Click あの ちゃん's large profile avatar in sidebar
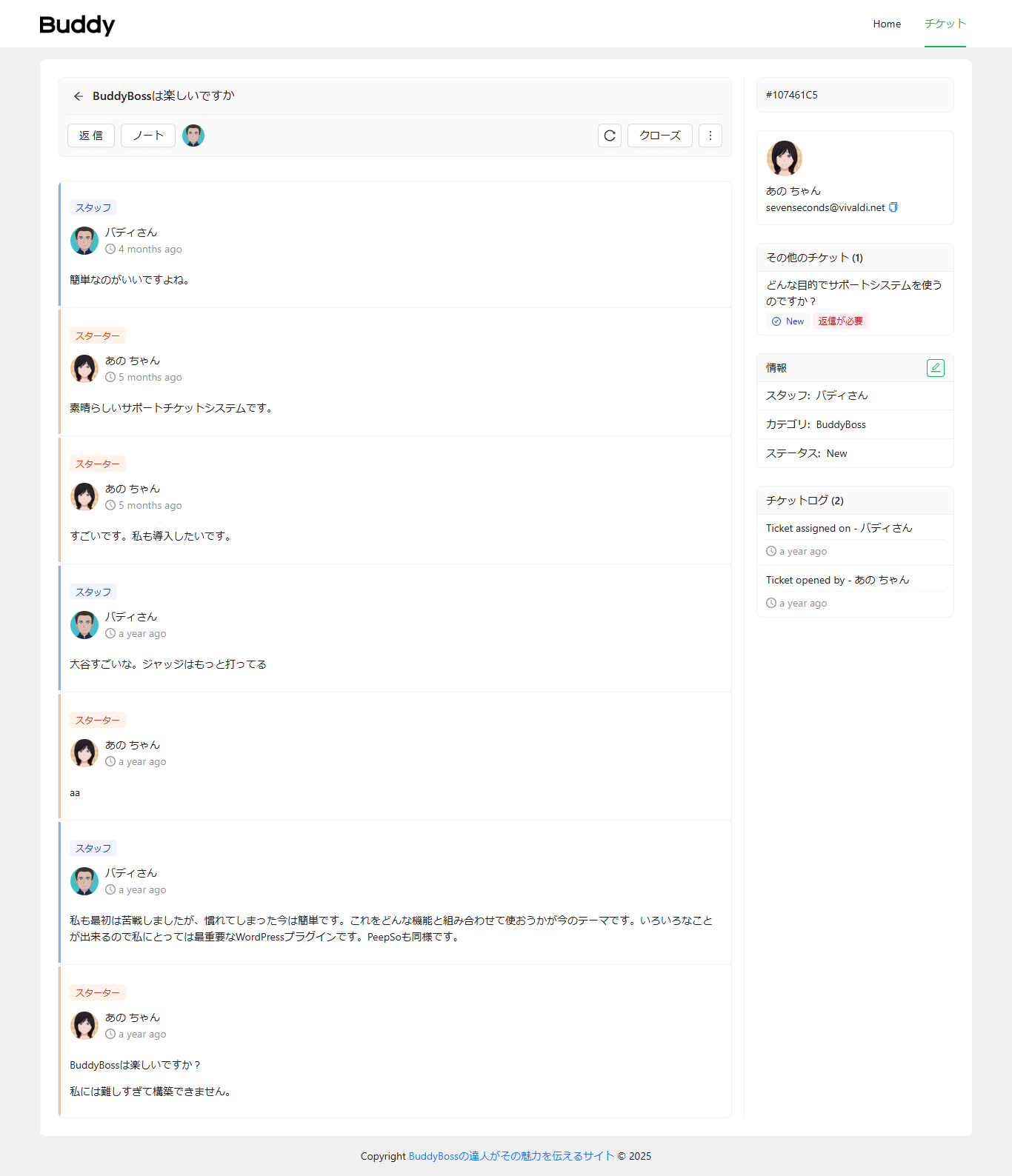Screen dimensions: 1012x1176 coord(784,158)
